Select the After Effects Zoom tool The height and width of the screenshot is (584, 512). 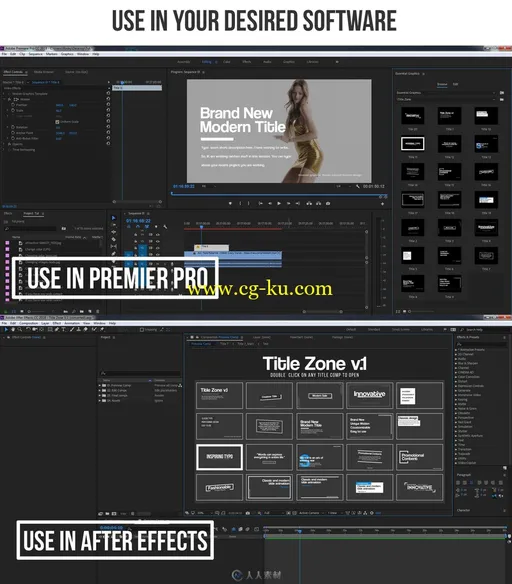click(20, 330)
